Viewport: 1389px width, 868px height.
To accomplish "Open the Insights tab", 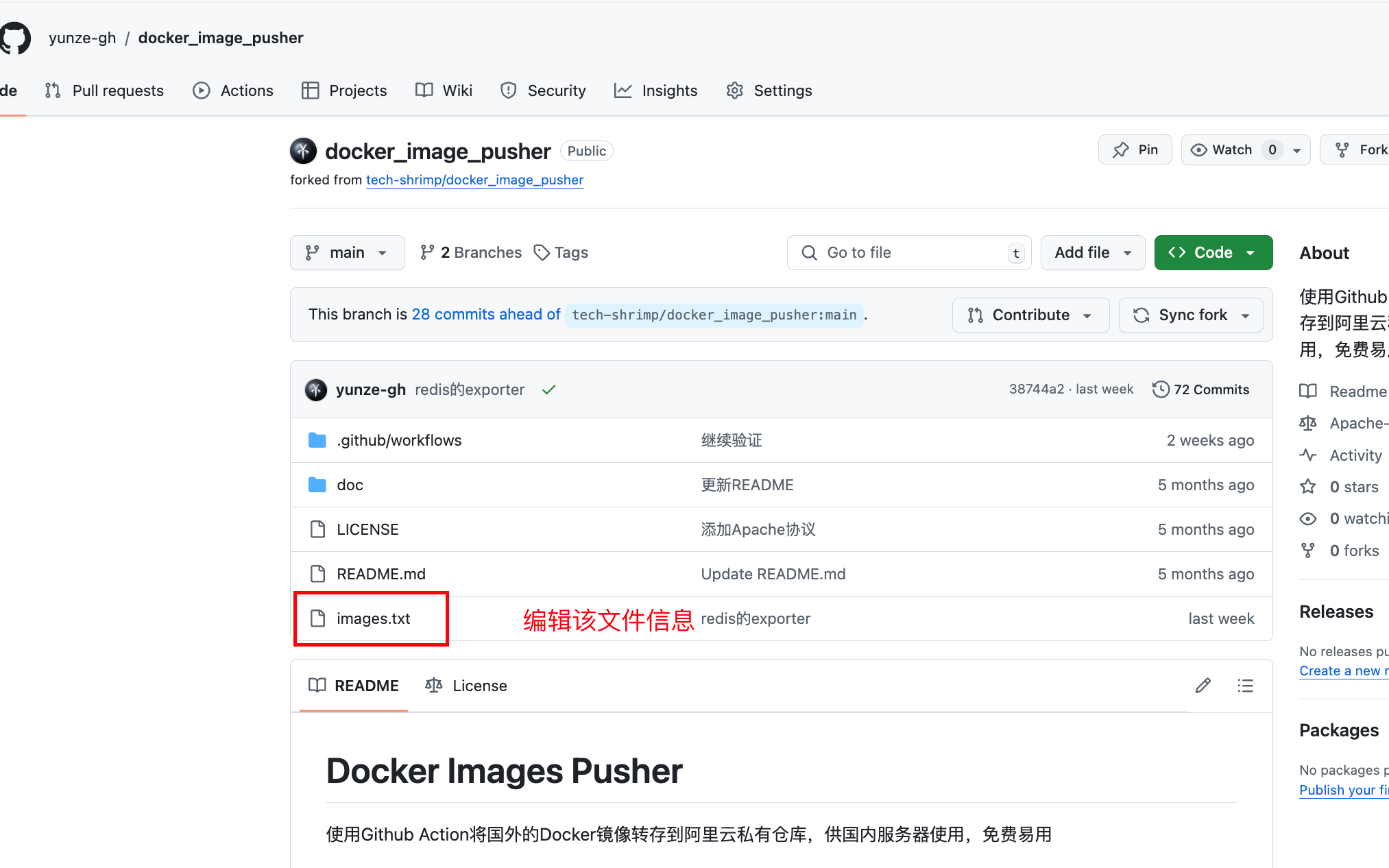I will tap(656, 91).
